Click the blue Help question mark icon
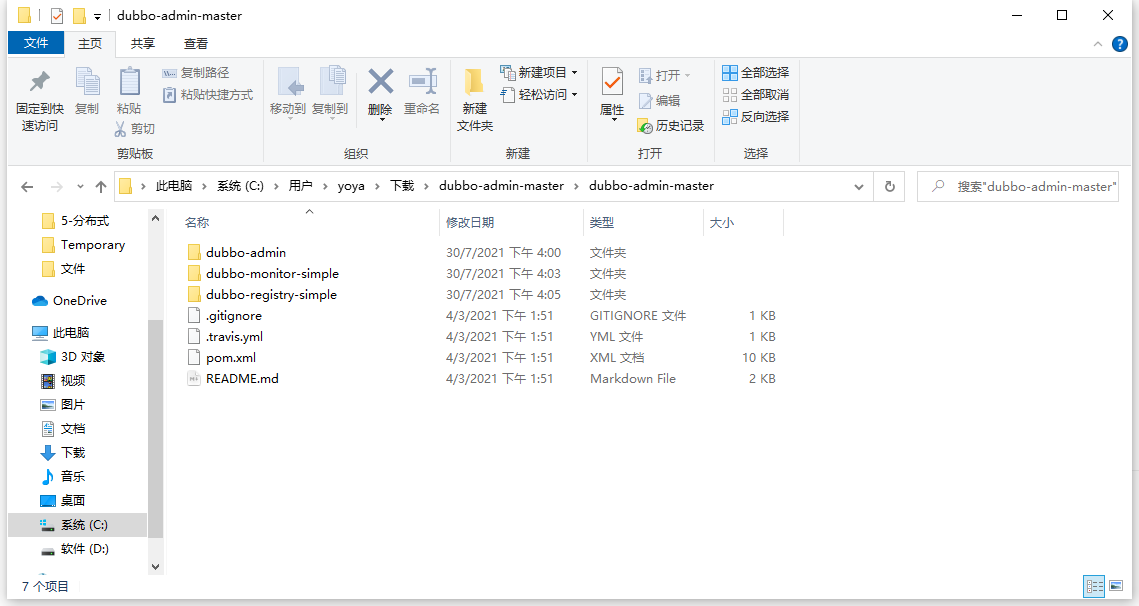 pyautogui.click(x=1120, y=44)
